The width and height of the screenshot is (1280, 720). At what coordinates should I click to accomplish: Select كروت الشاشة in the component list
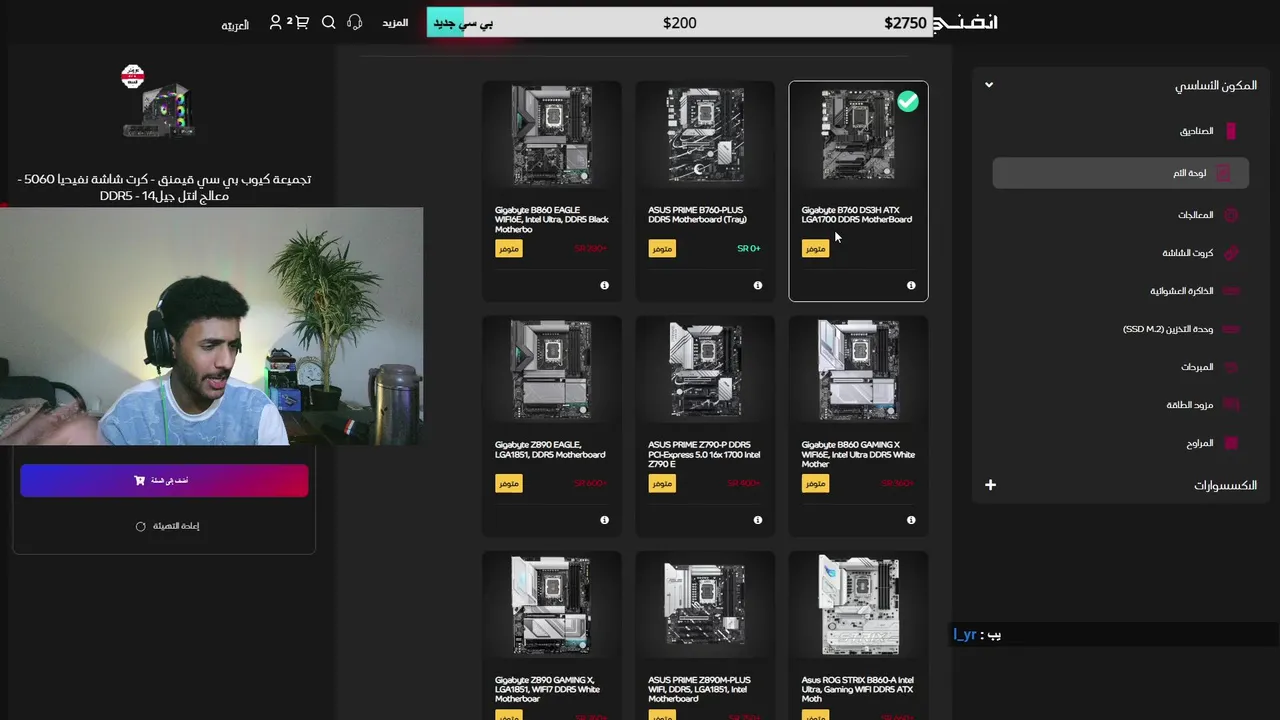[x=1188, y=253]
